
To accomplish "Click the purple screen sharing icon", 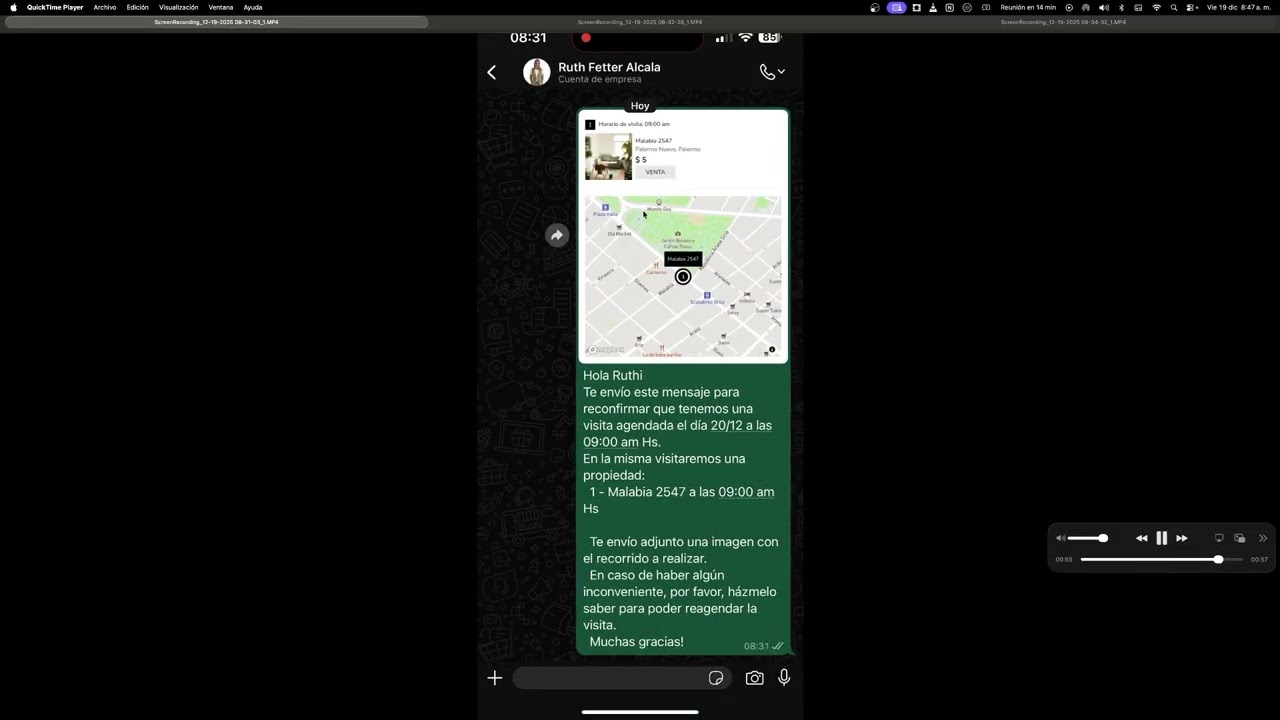I will pos(896,7).
